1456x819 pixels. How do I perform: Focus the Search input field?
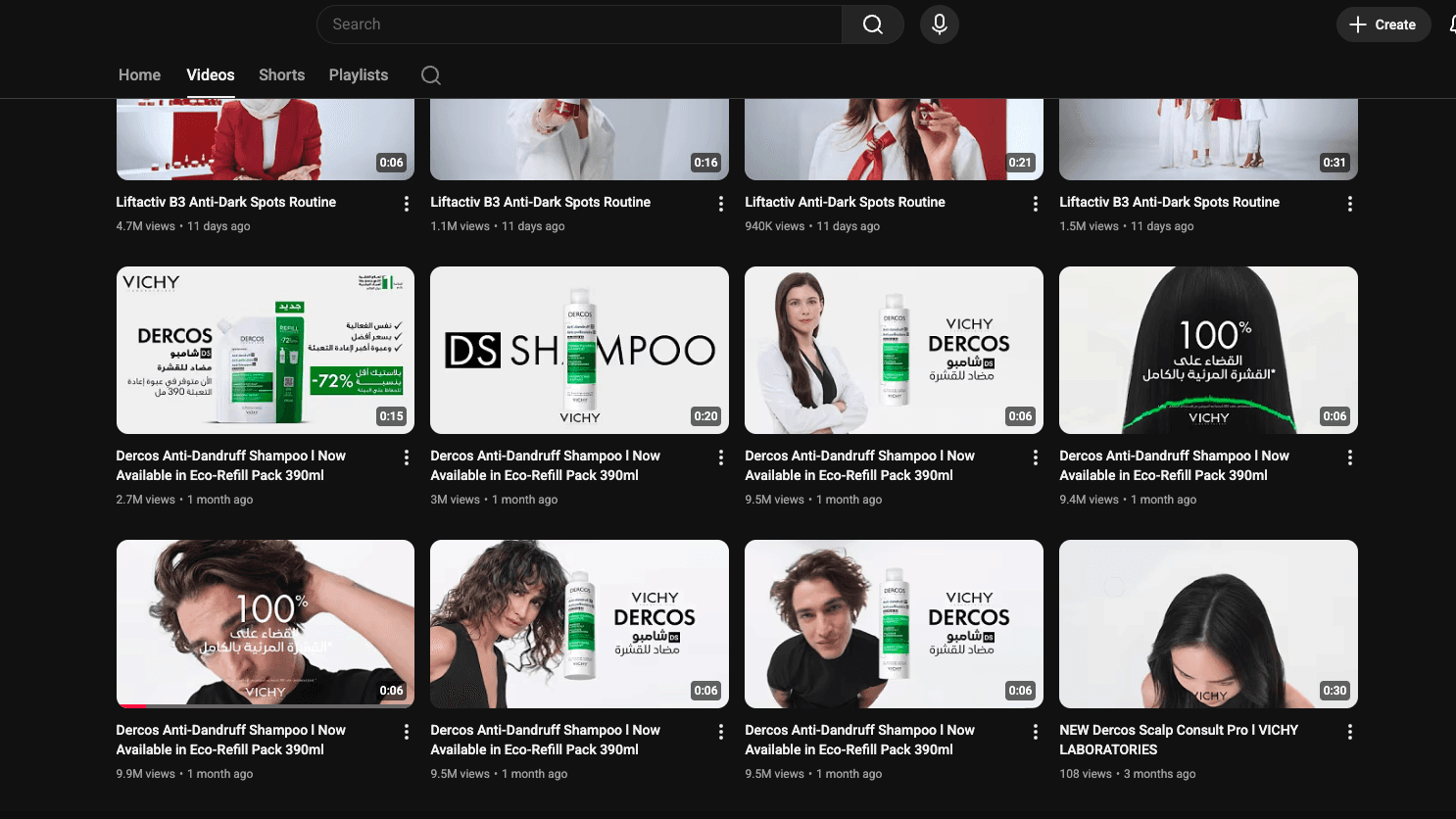[579, 24]
